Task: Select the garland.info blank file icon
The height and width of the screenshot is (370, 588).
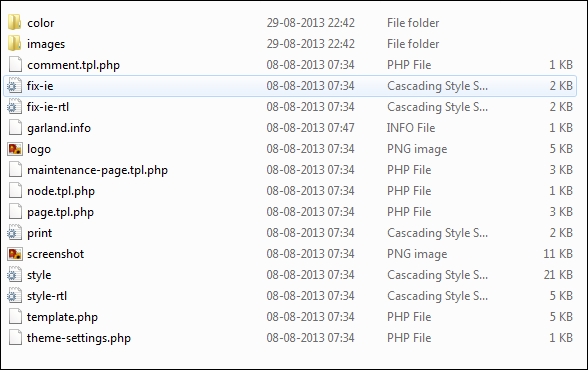Action: click(x=15, y=127)
